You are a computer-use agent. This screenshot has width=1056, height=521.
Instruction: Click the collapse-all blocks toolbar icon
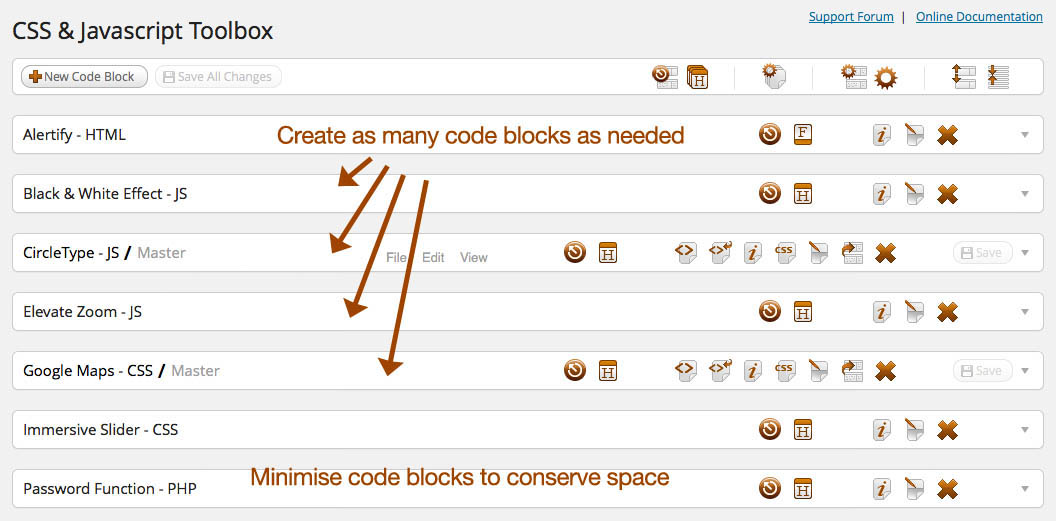coord(997,78)
